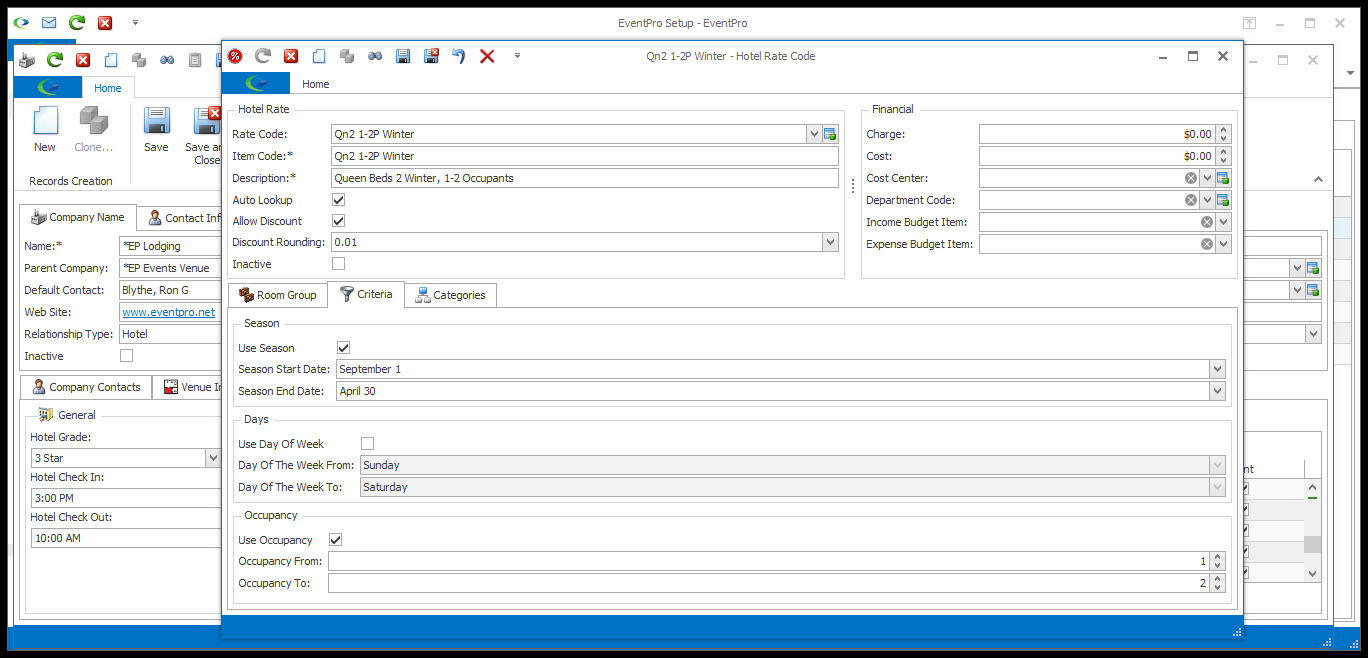Clear the Cost Center field value

[x=1191, y=178]
